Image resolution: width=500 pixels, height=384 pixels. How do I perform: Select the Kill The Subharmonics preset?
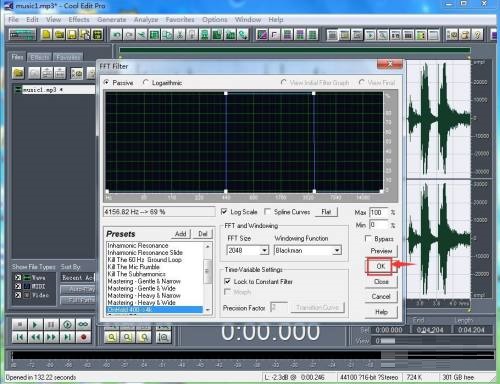coord(136,274)
